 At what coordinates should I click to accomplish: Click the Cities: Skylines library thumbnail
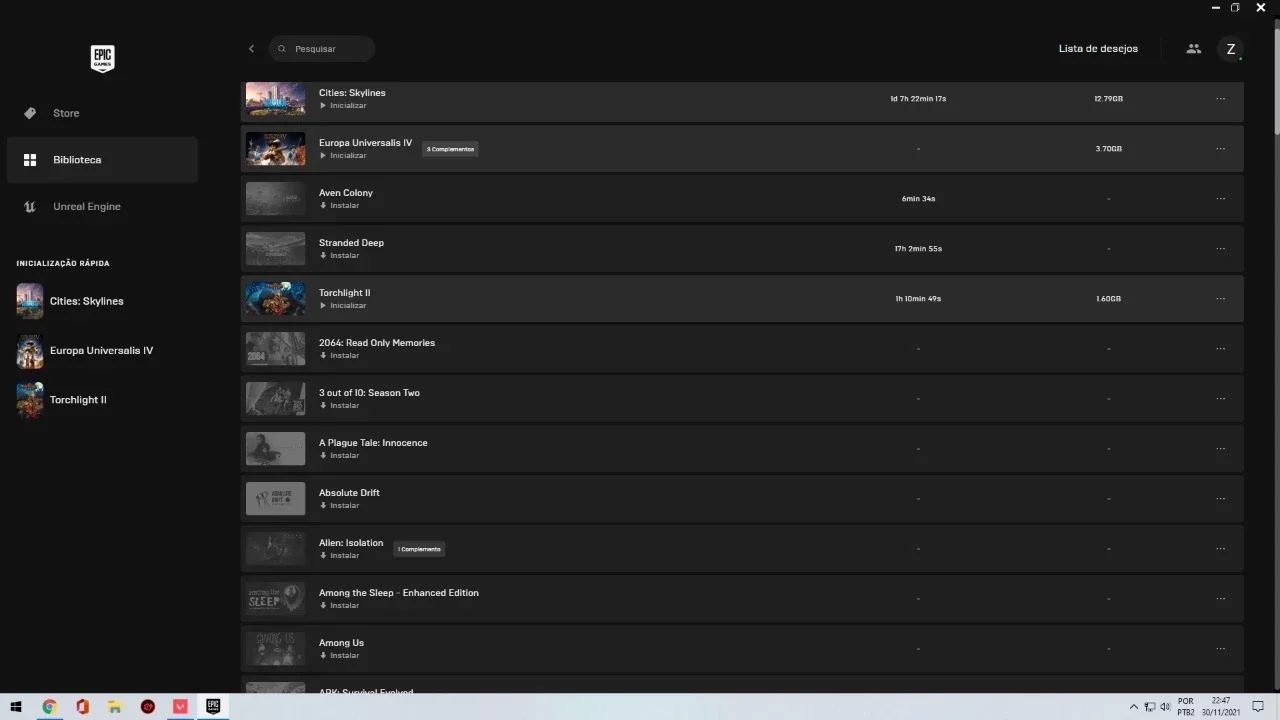pos(275,99)
